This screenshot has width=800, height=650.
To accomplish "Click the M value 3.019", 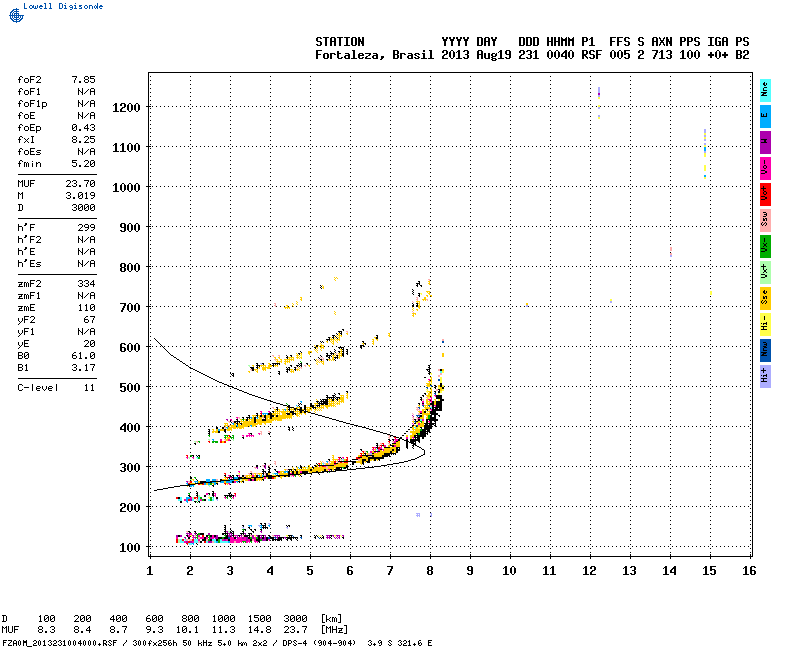I will click(x=80, y=195).
